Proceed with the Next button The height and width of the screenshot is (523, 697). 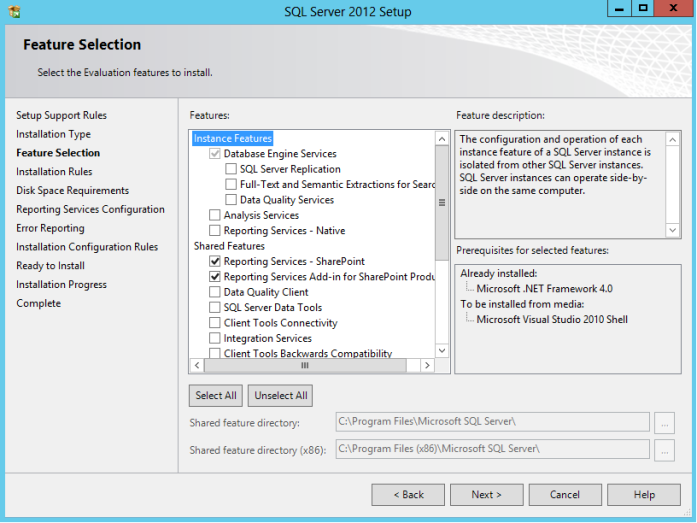point(486,495)
